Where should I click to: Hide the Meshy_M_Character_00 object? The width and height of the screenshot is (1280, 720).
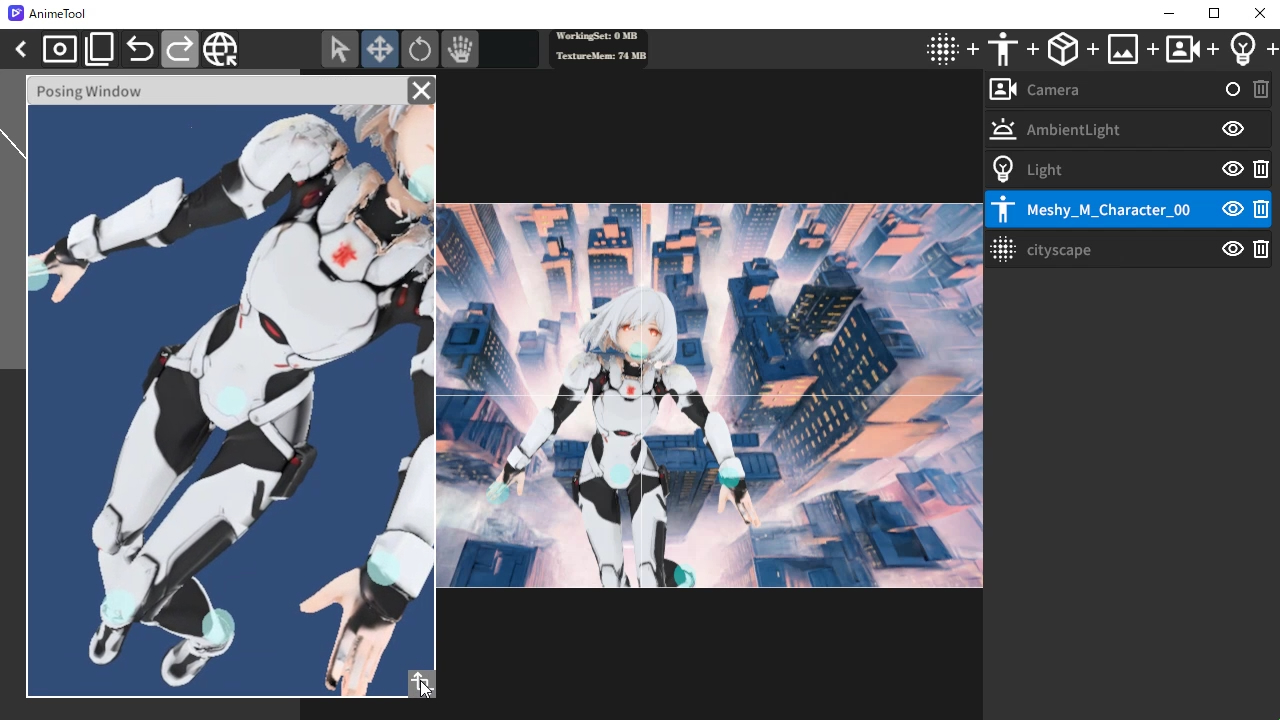(1233, 209)
